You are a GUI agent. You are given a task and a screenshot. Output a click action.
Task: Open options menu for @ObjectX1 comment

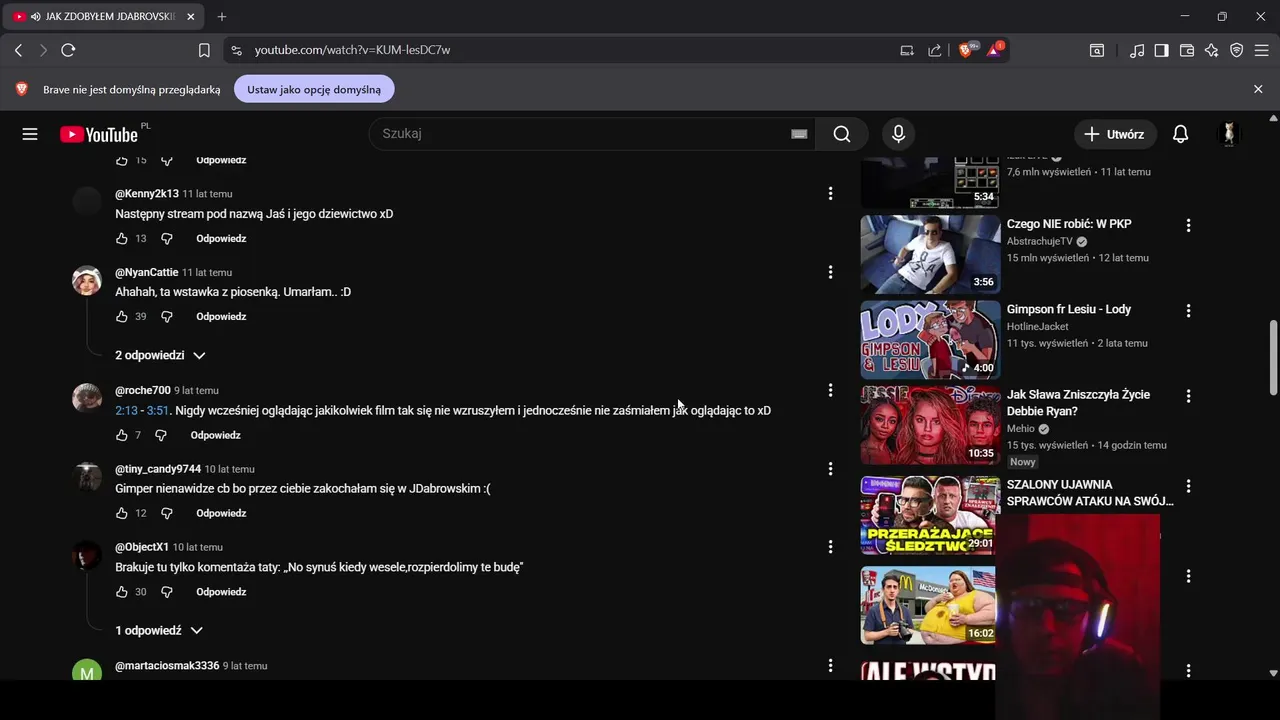point(830,547)
